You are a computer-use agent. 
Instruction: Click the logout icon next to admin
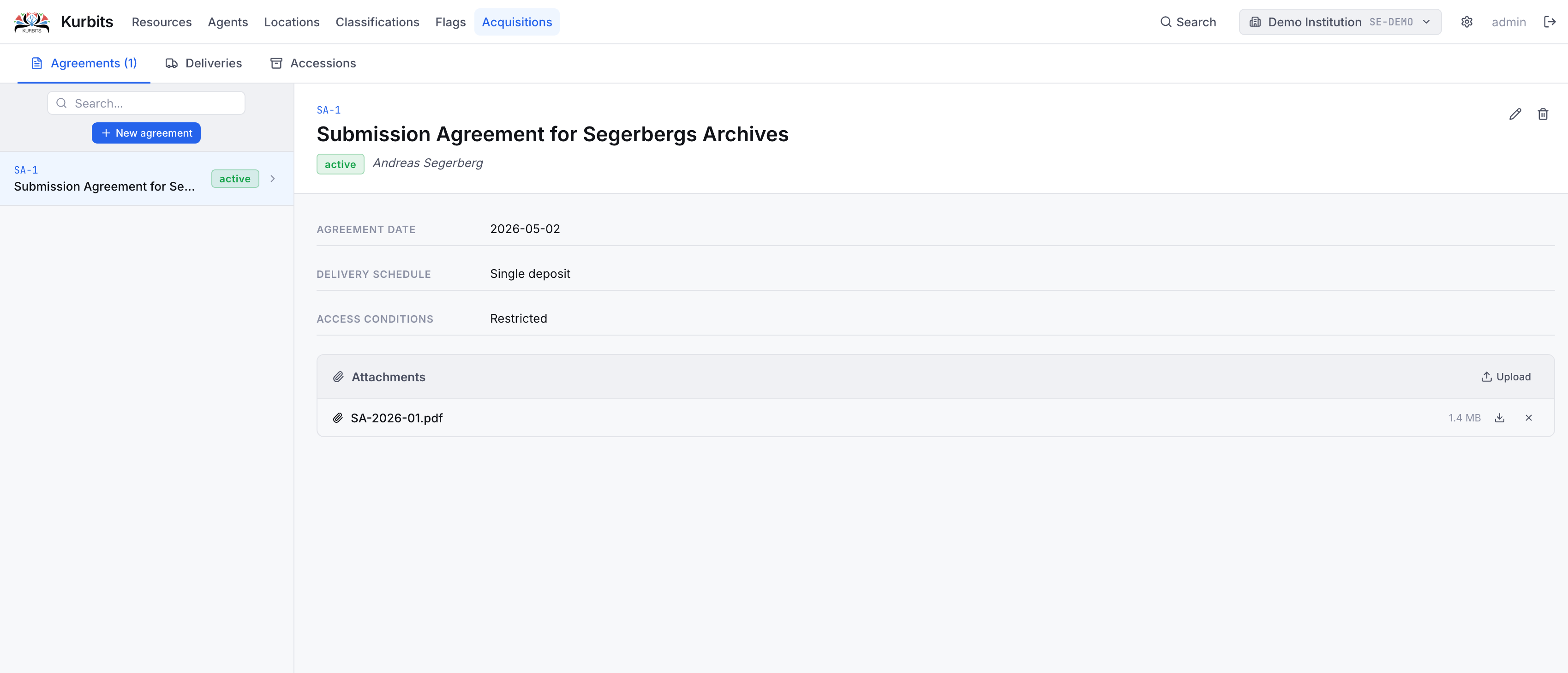[x=1549, y=22]
